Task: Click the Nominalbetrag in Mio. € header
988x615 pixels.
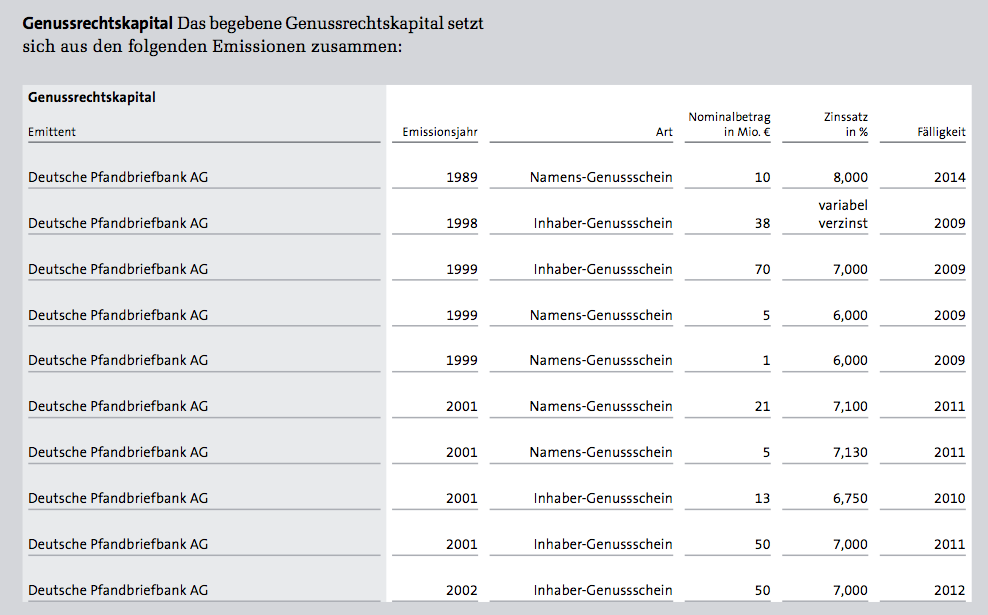Action: 729,125
